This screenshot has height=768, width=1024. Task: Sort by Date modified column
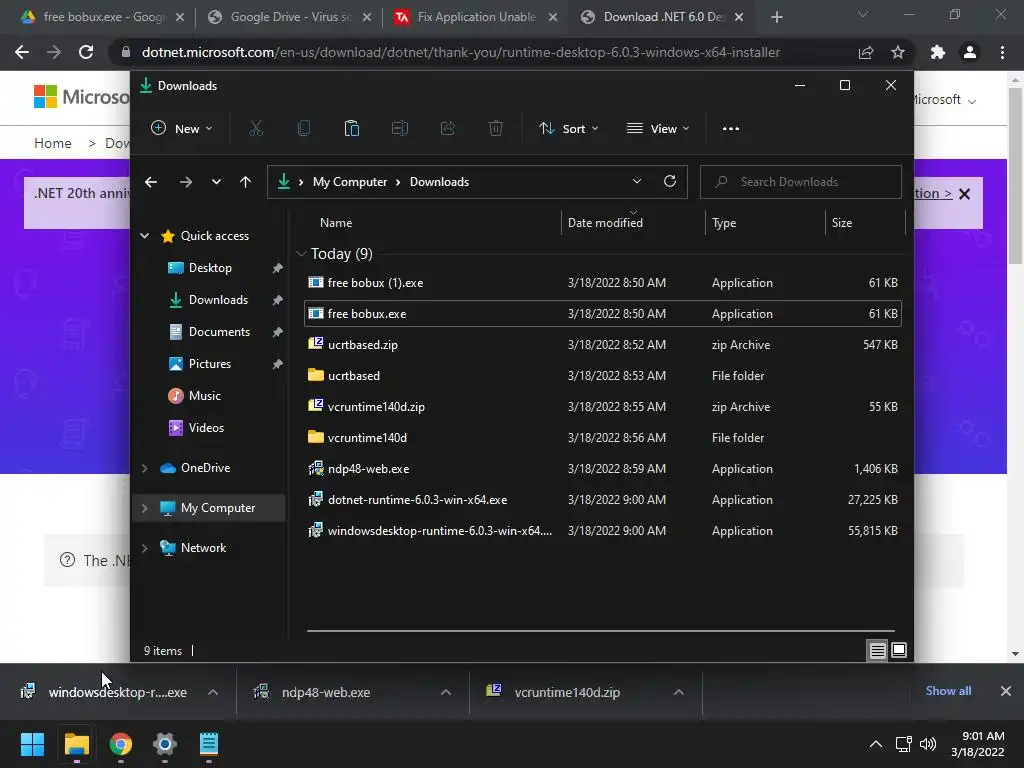click(633, 223)
